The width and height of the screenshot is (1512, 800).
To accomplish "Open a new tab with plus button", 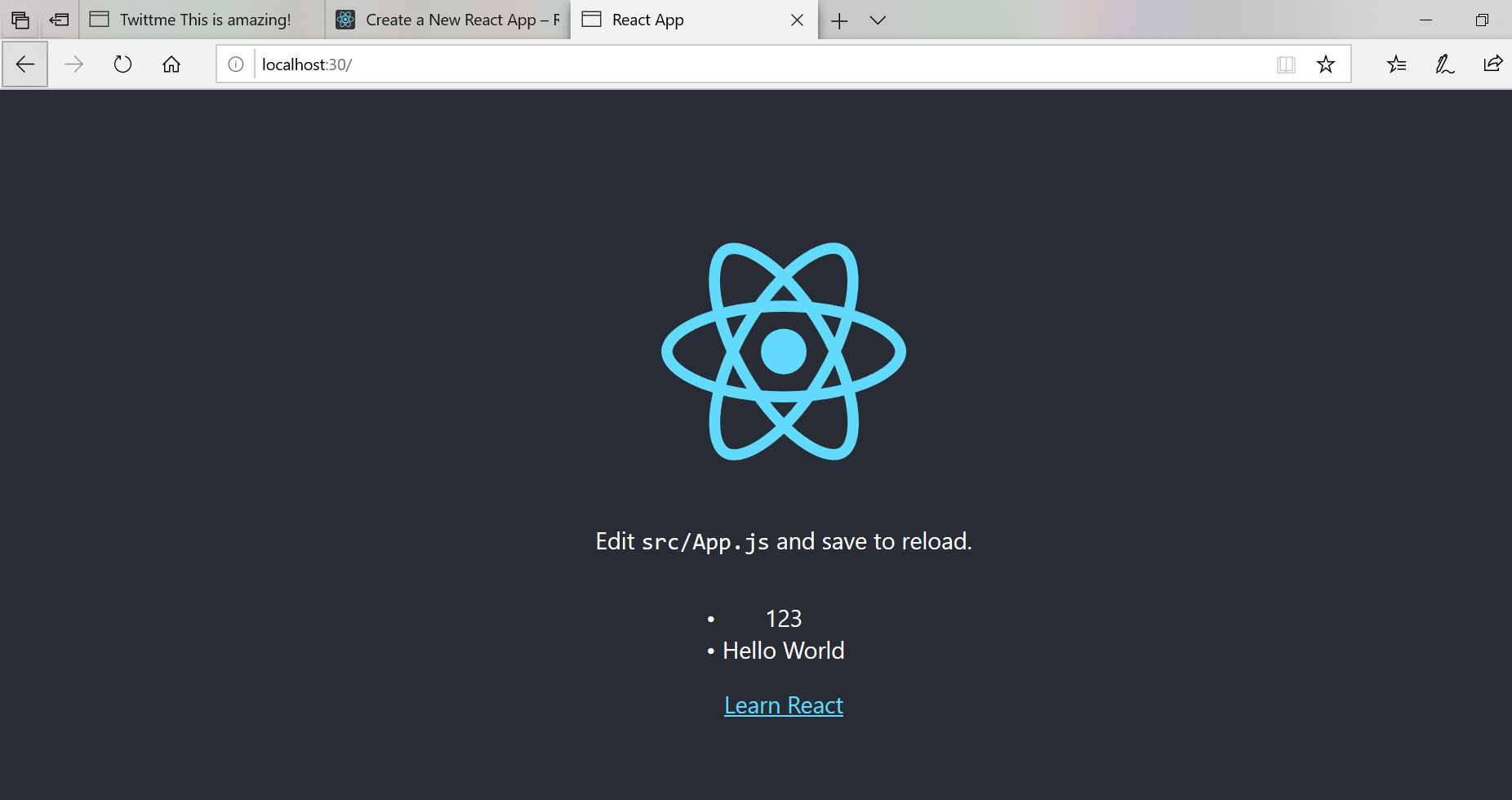I will point(839,20).
